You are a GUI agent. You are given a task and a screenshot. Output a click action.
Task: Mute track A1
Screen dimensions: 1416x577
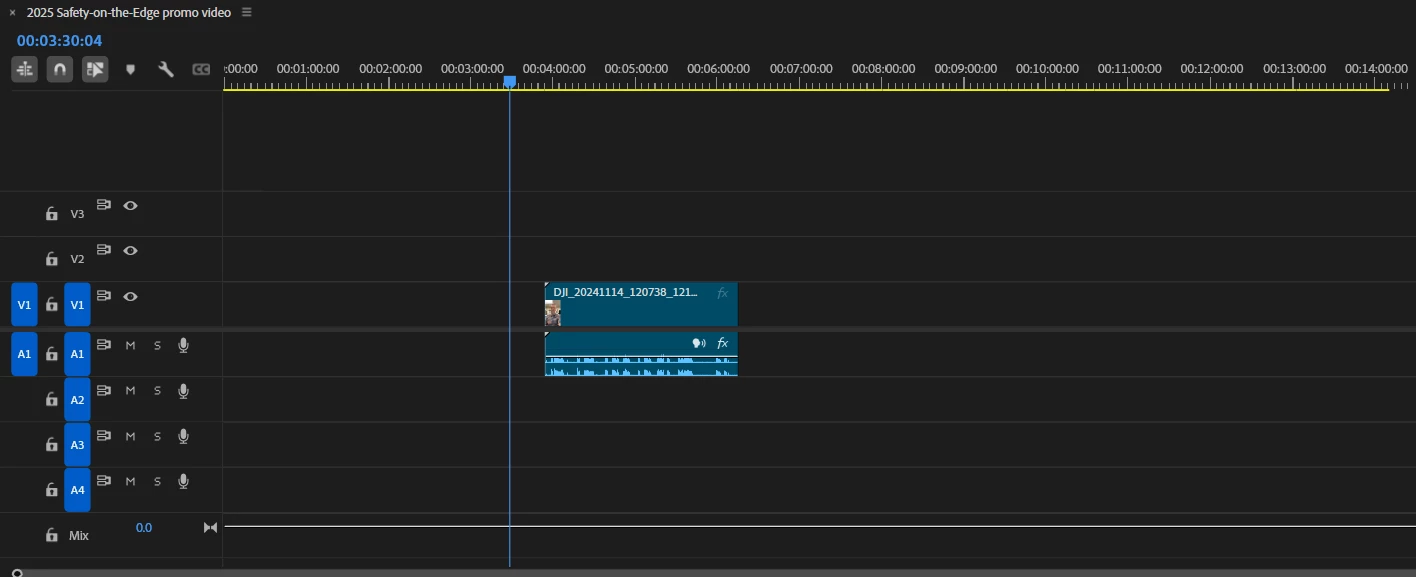coord(130,345)
